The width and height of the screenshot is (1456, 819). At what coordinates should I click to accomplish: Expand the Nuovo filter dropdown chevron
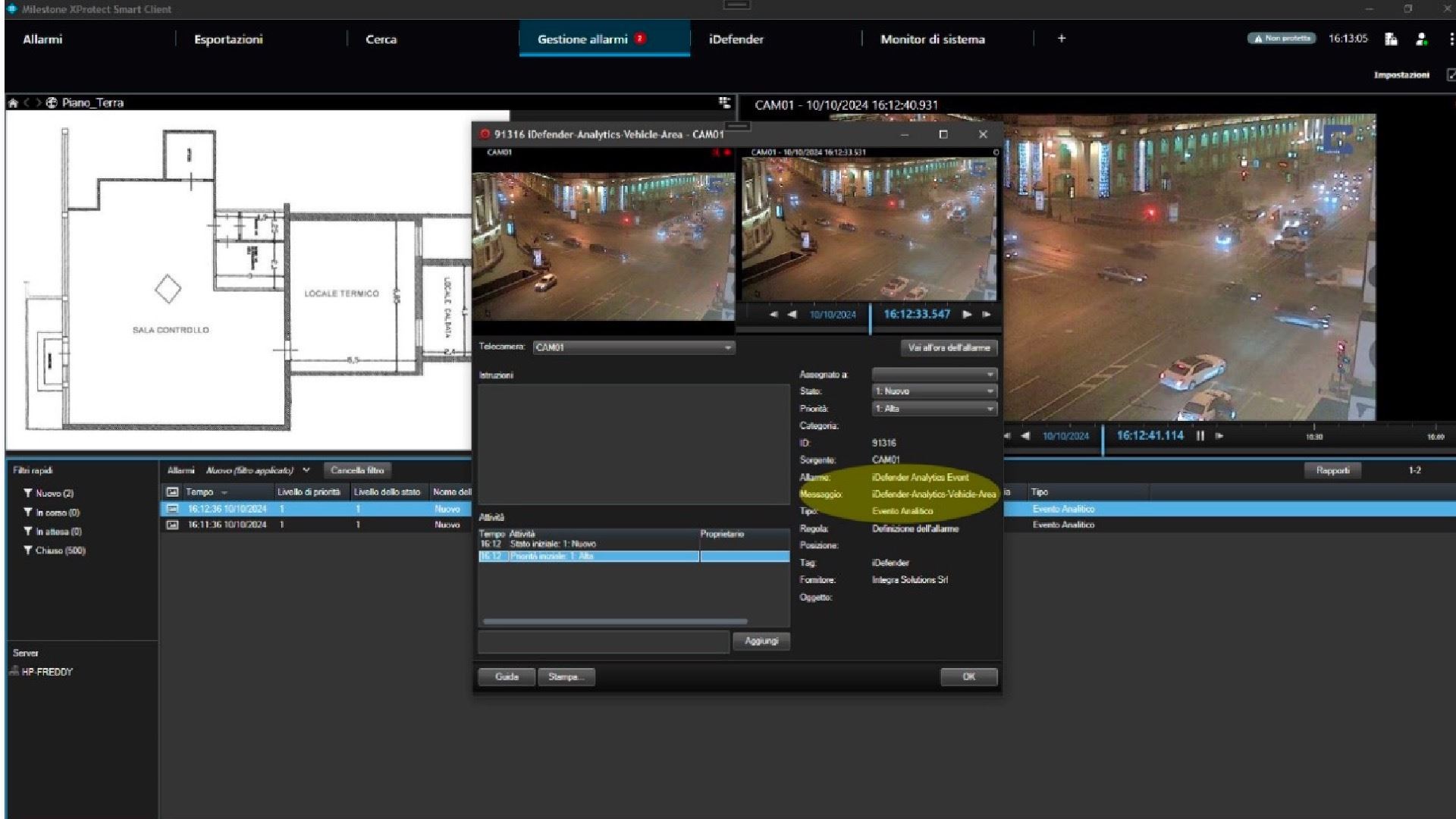coord(306,470)
